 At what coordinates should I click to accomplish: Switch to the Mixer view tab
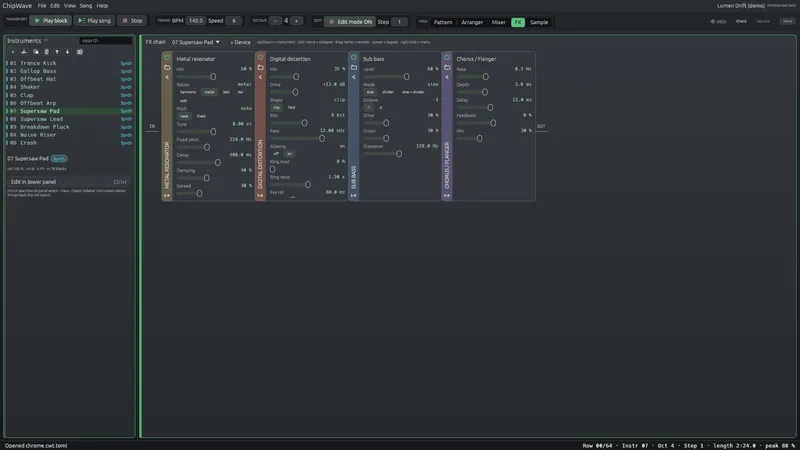498,22
